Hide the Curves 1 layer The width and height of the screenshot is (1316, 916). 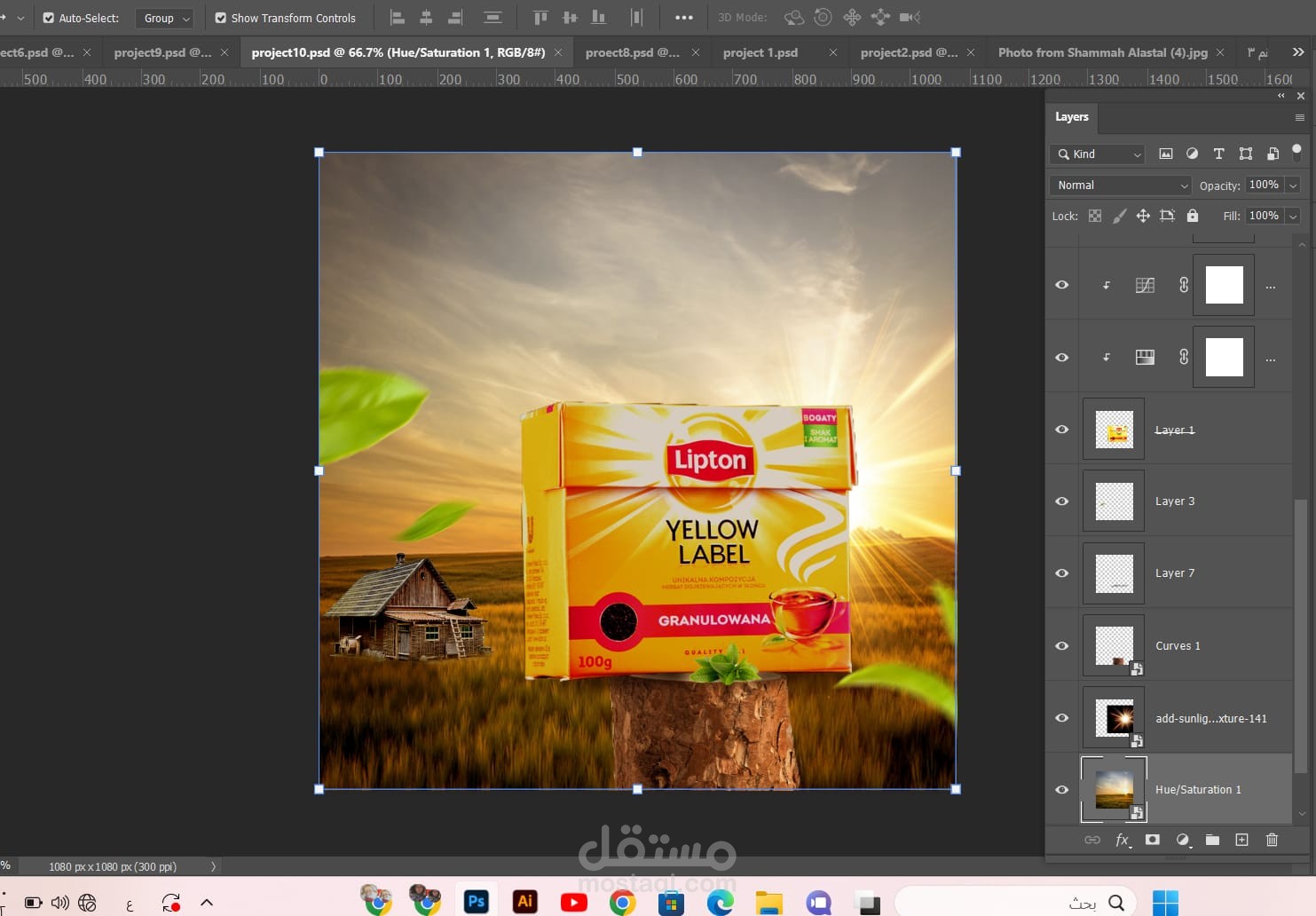coord(1061,645)
